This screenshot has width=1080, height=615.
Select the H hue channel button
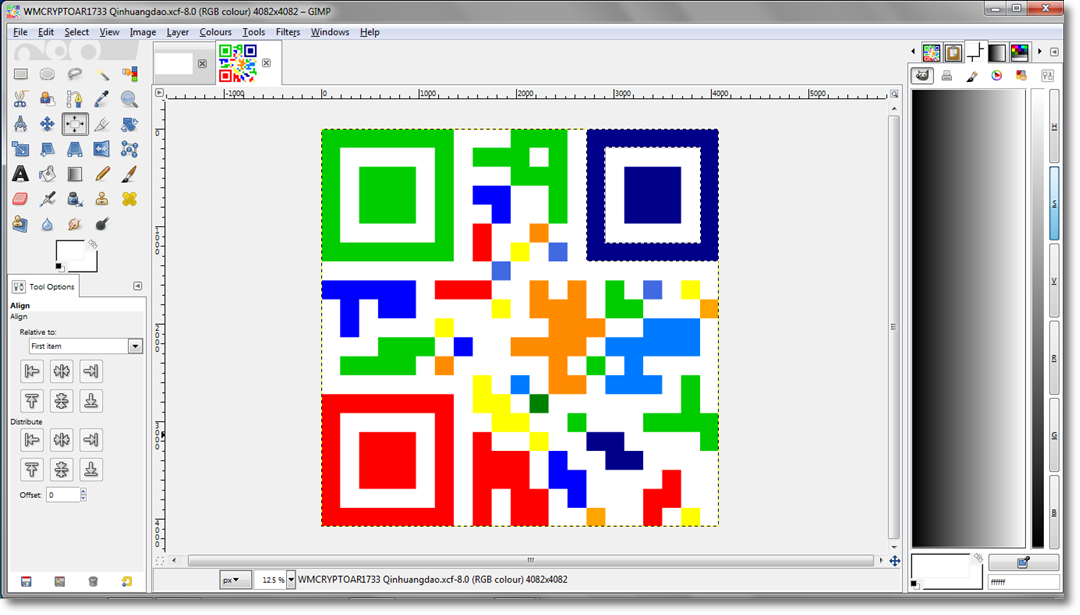1054,127
